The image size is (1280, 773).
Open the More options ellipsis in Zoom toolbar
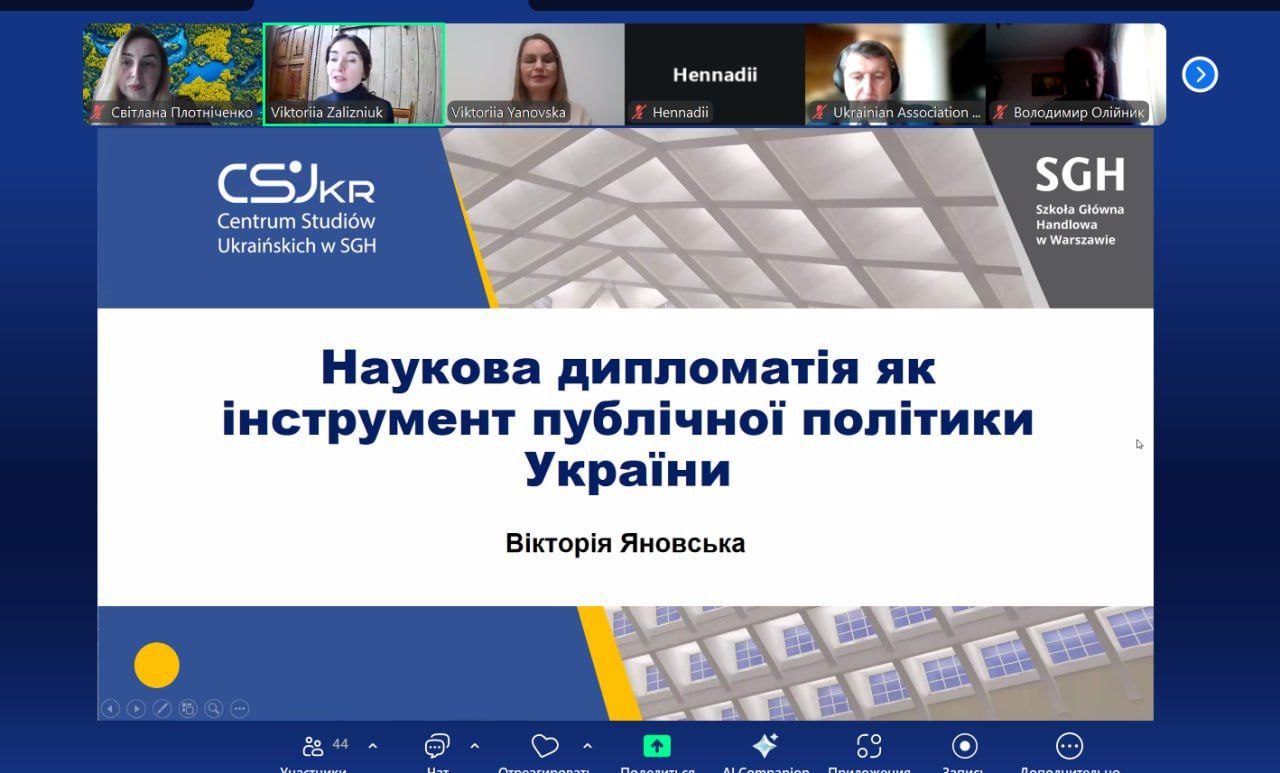(x=1069, y=746)
